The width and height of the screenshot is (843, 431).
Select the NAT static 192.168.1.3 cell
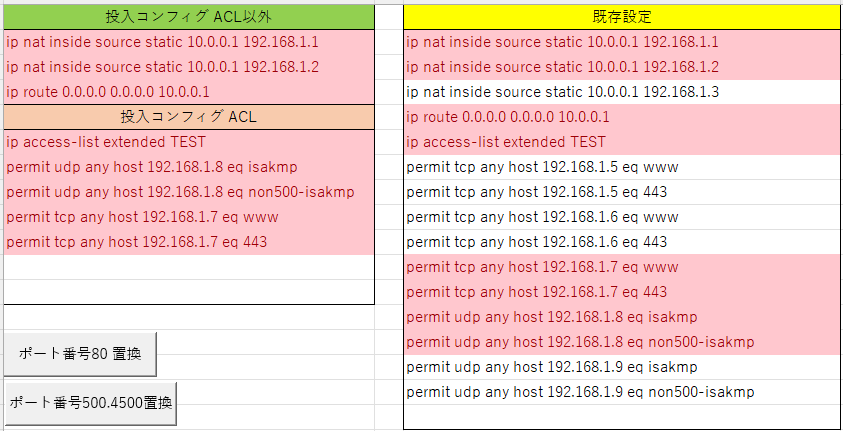click(623, 92)
